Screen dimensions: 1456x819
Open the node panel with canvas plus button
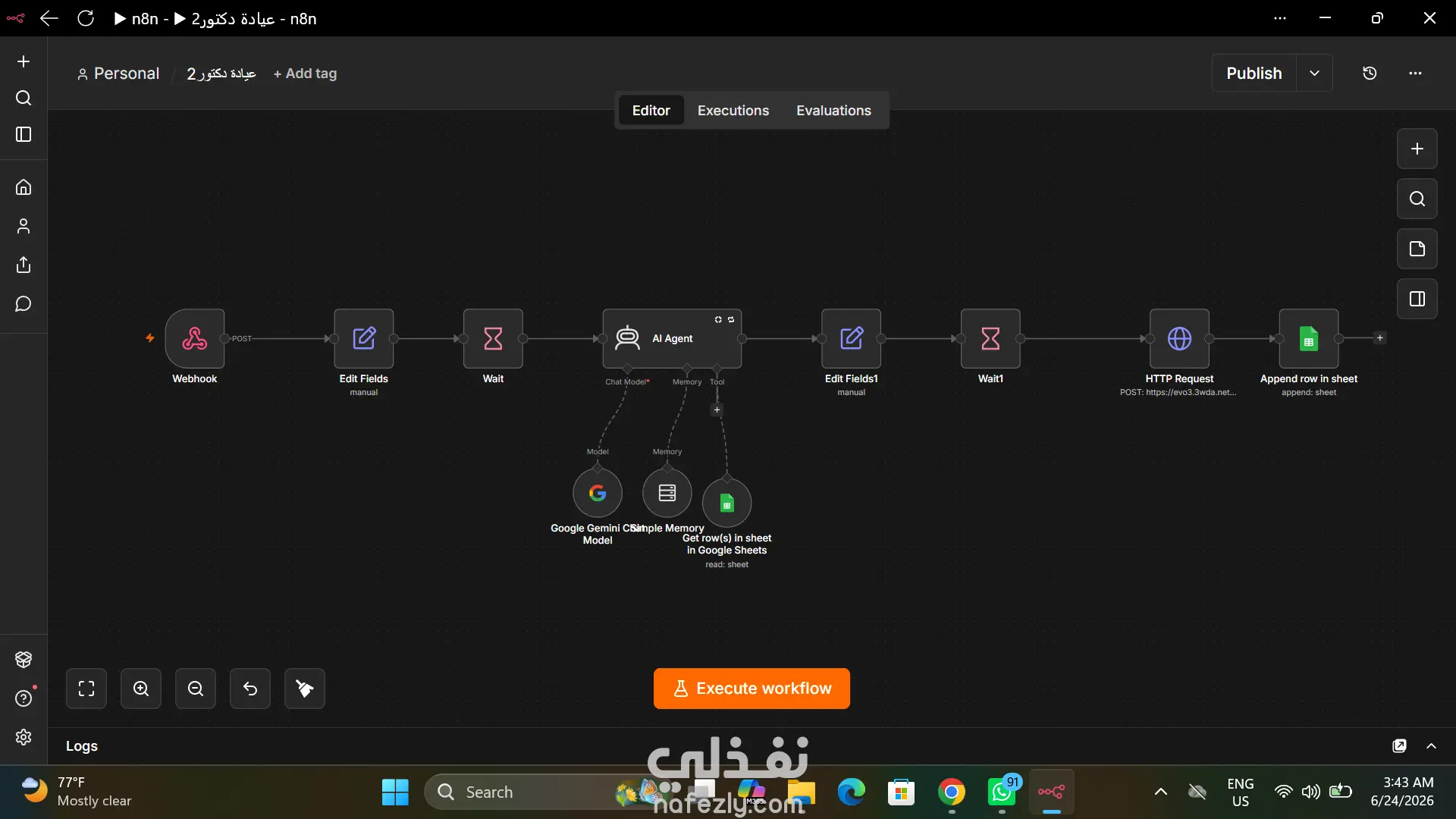[1417, 149]
